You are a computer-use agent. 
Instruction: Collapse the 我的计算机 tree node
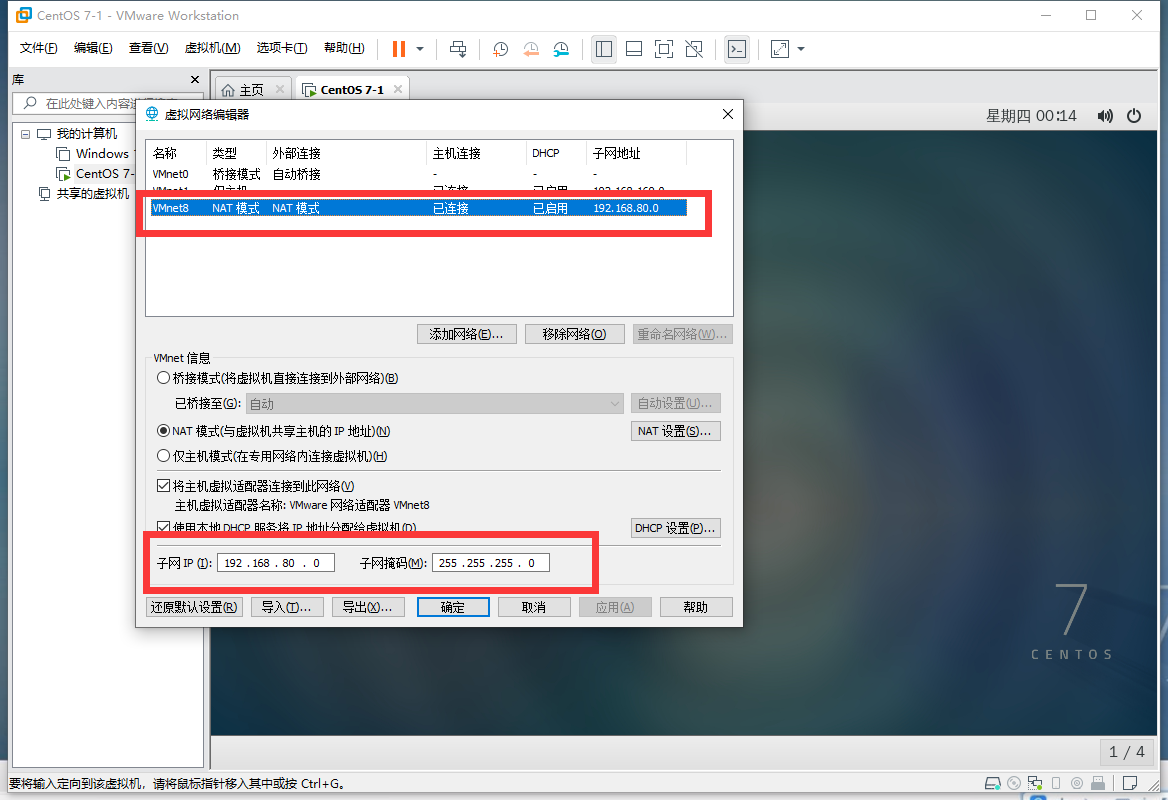[x=25, y=134]
